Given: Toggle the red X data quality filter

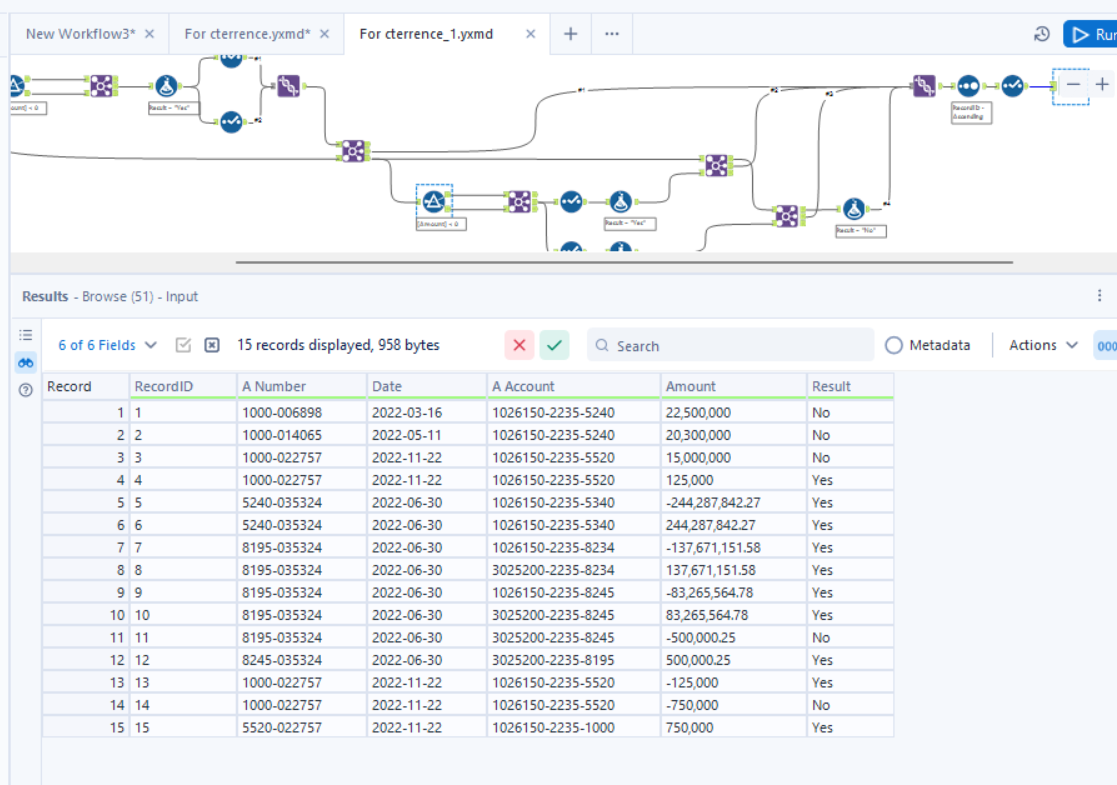Looking at the screenshot, I should click(519, 345).
